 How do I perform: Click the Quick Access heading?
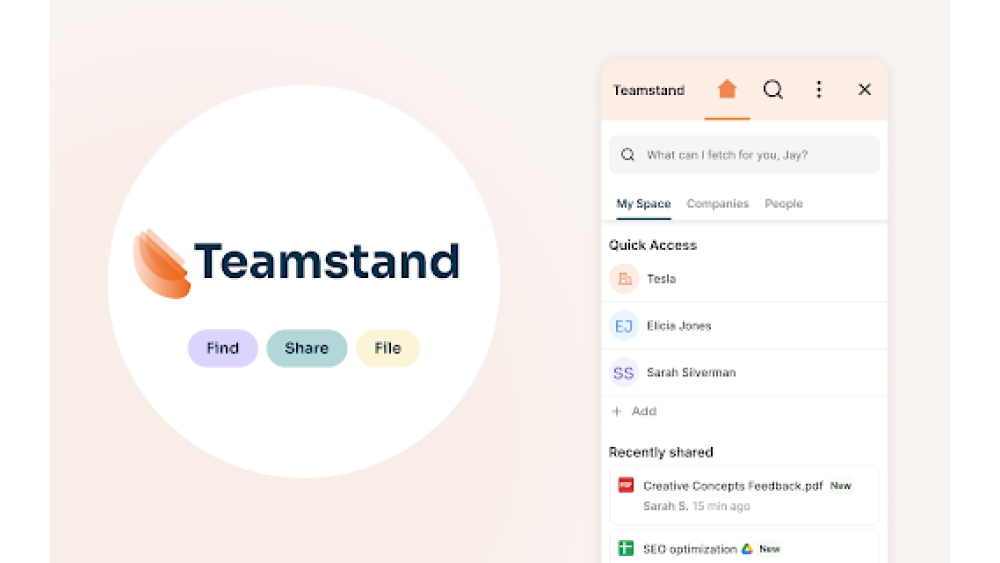pyautogui.click(x=653, y=245)
